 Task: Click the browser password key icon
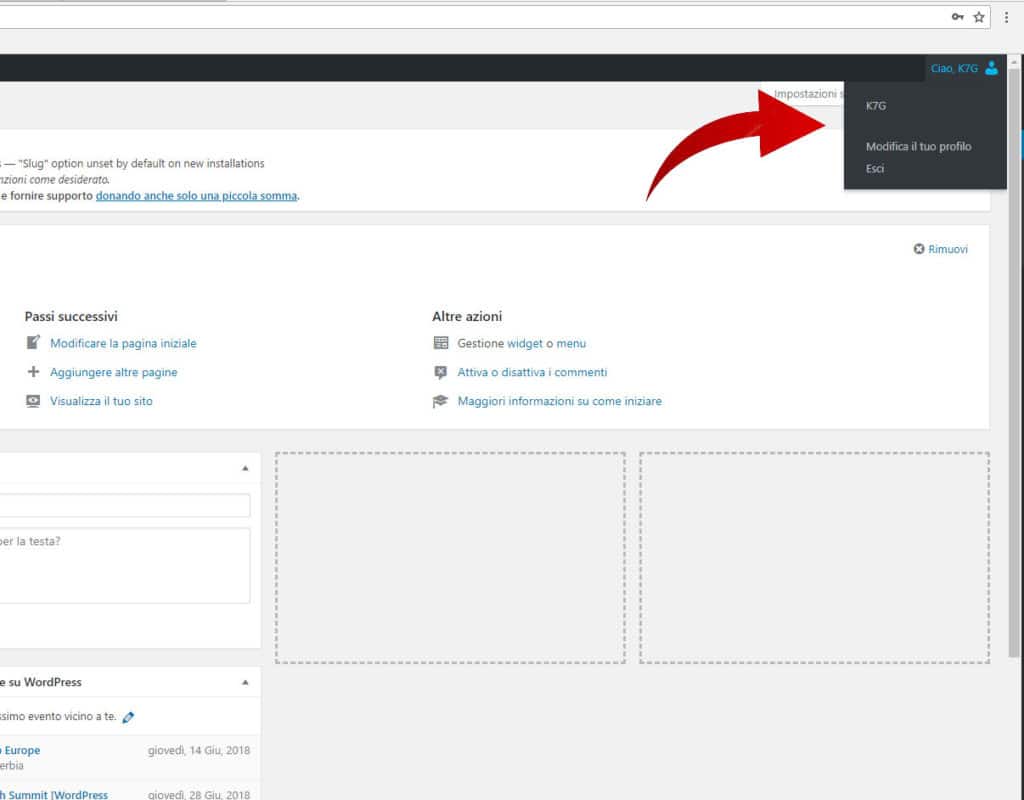957,17
